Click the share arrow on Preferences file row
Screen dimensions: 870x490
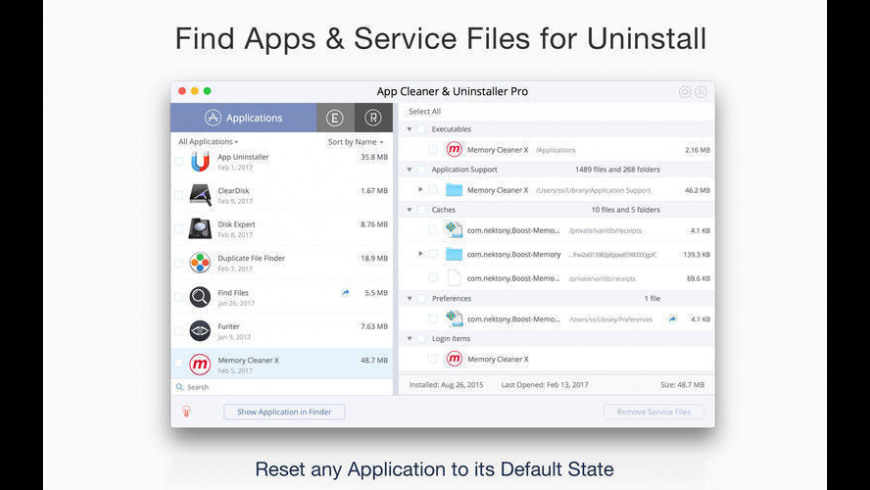click(672, 319)
